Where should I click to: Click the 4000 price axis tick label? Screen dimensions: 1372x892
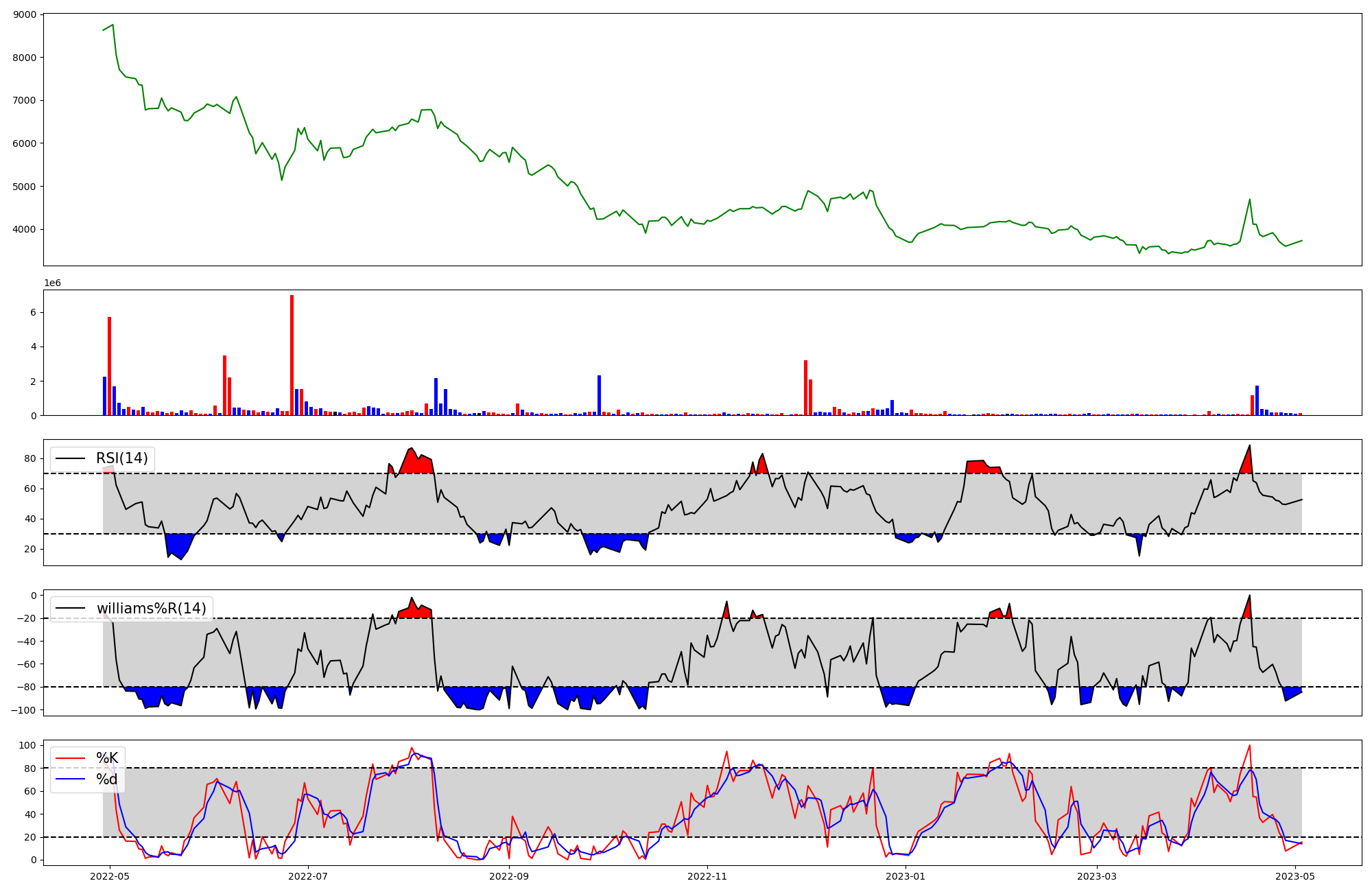[x=25, y=229]
